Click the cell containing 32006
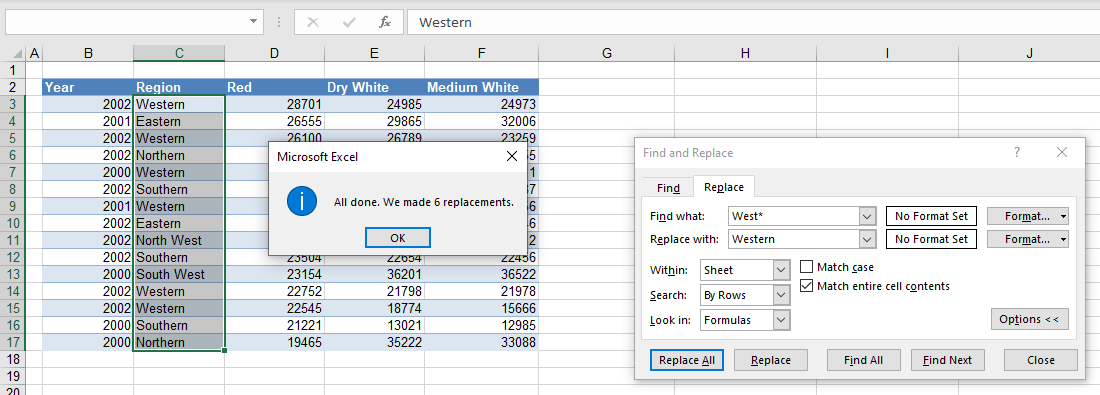Image resolution: width=1100 pixels, height=395 pixels. (481, 121)
